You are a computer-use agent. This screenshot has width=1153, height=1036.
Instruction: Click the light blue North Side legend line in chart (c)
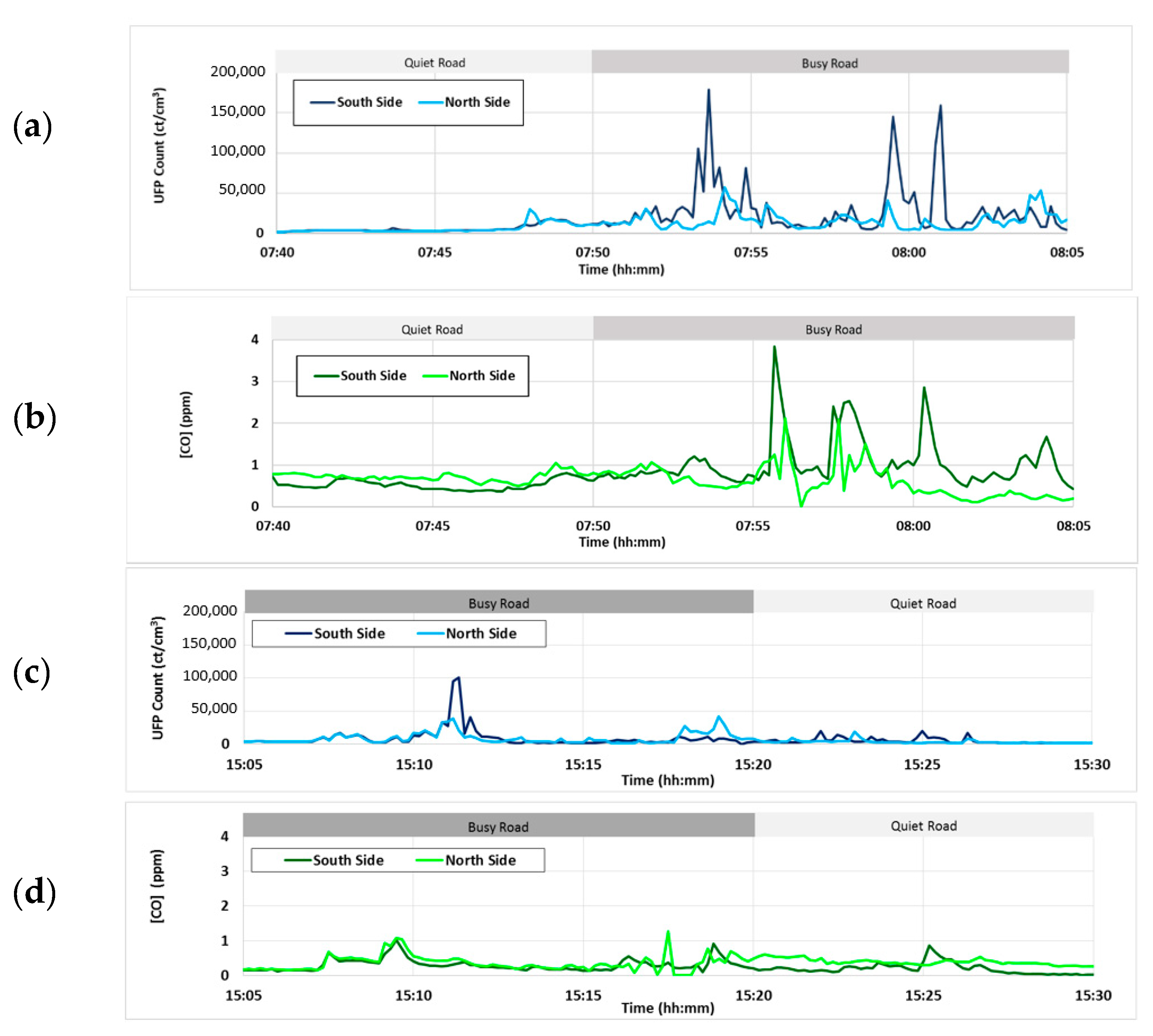(x=430, y=633)
